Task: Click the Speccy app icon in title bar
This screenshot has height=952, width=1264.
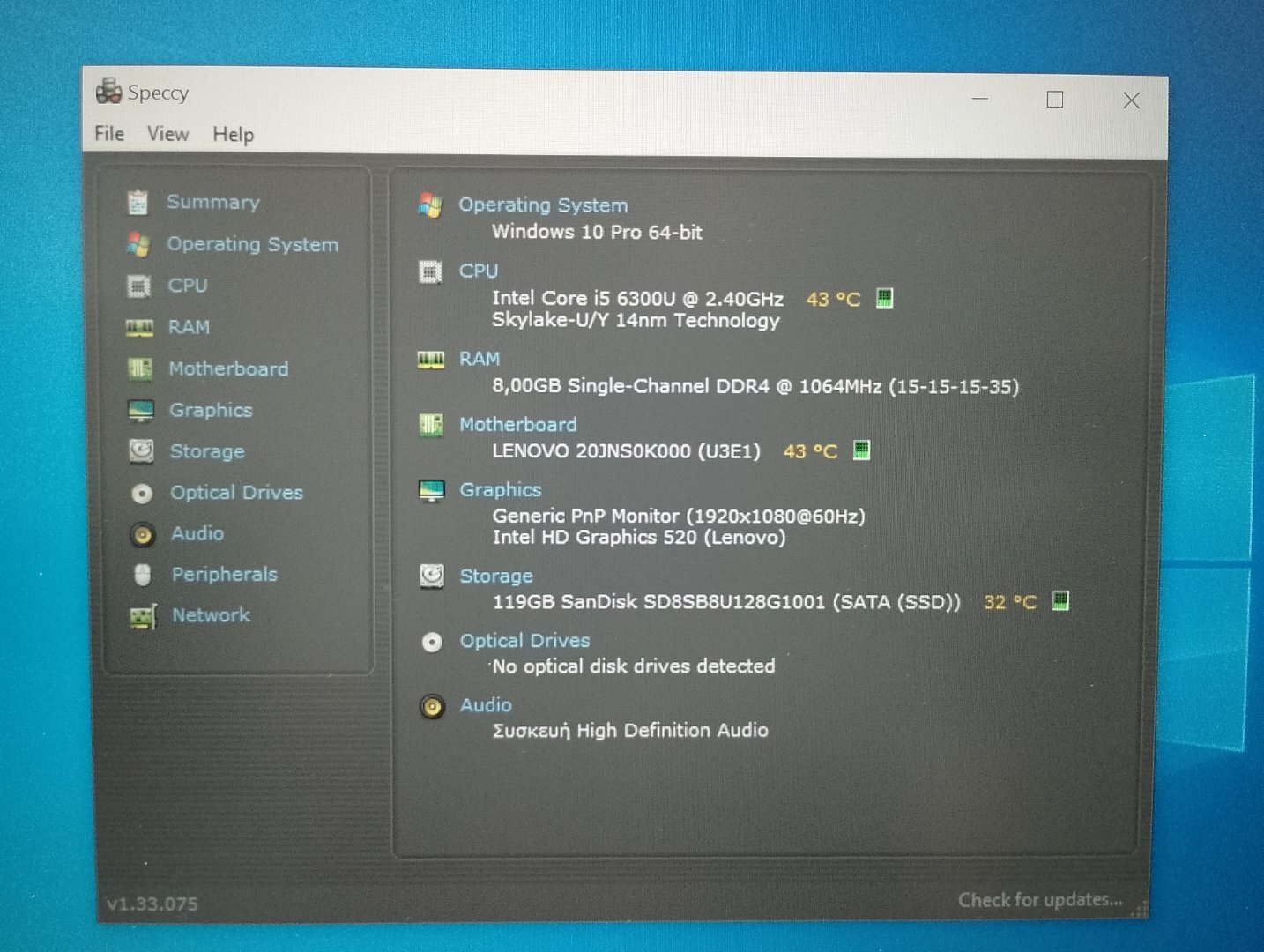Action: 108,91
